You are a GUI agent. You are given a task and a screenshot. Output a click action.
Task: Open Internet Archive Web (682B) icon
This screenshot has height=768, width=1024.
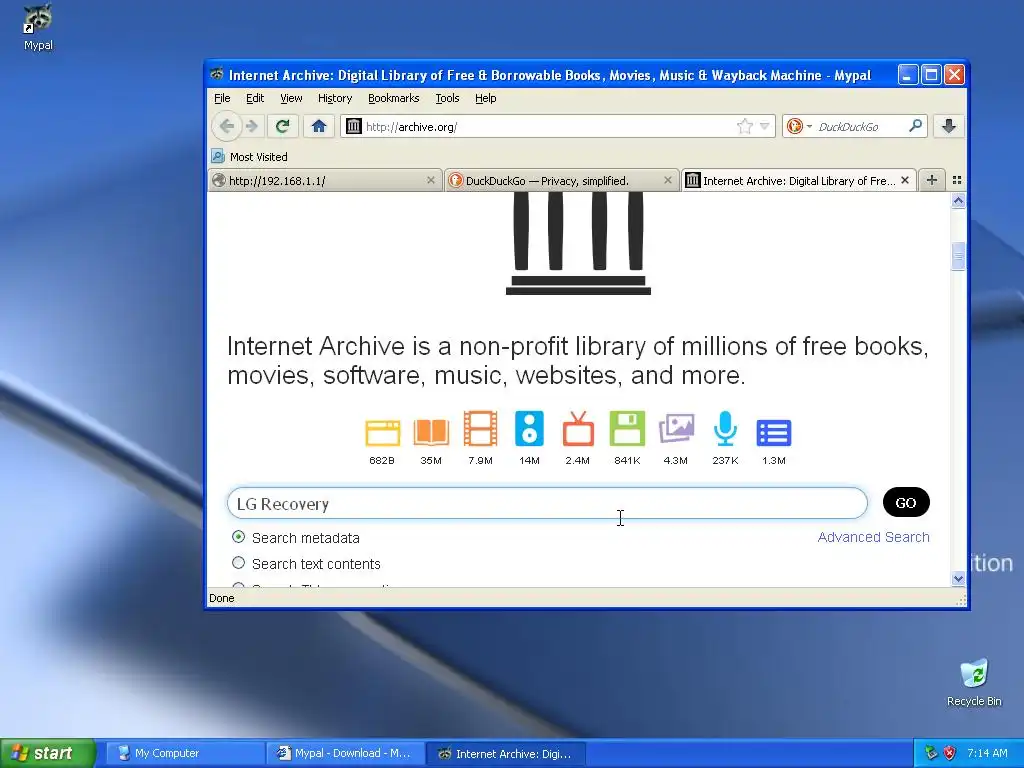coord(382,434)
